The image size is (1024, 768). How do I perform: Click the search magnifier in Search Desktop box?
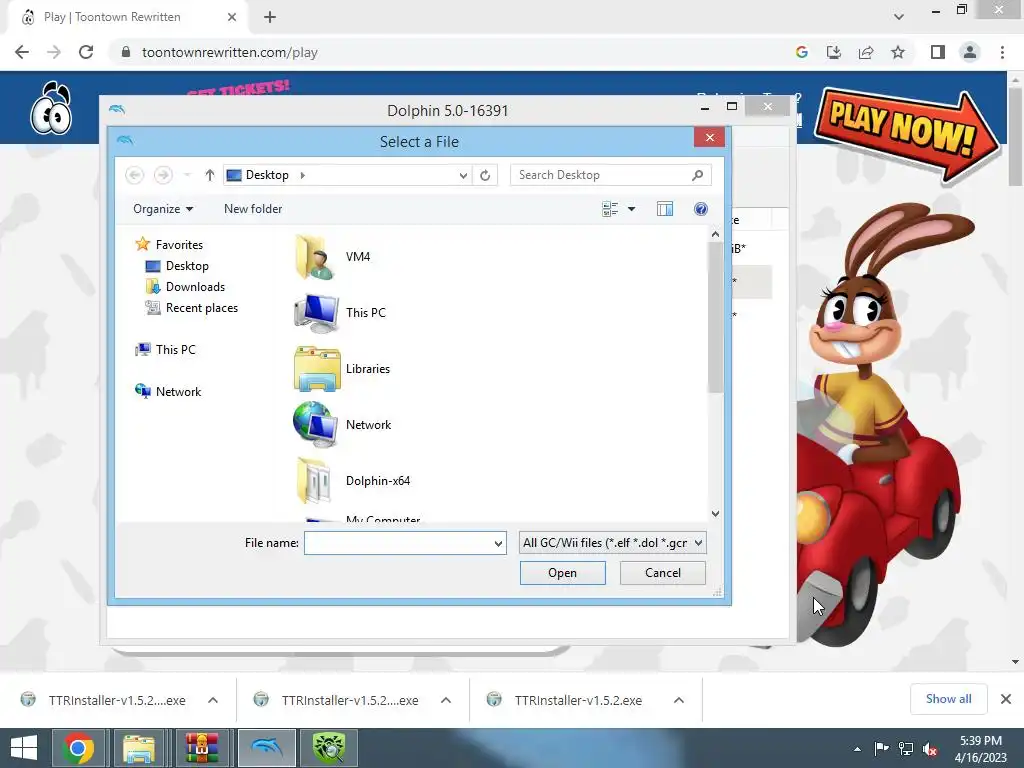[697, 175]
